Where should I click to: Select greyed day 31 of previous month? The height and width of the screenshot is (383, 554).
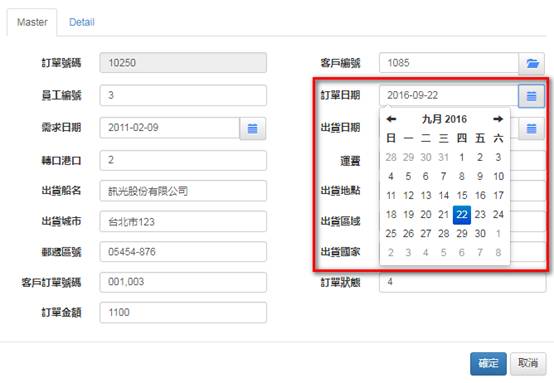(x=444, y=157)
